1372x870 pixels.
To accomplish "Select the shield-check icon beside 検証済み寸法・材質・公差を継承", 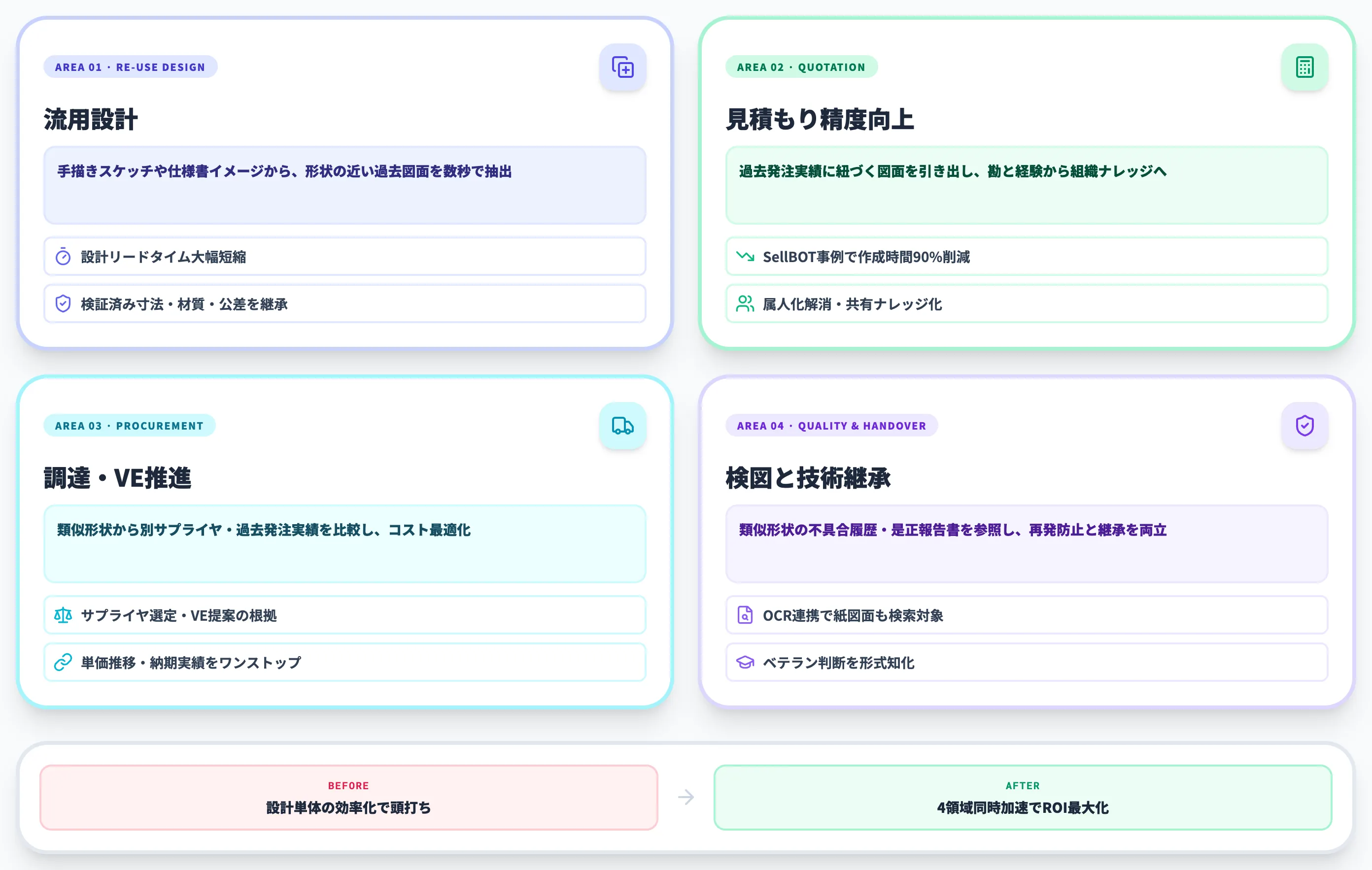I will click(63, 303).
